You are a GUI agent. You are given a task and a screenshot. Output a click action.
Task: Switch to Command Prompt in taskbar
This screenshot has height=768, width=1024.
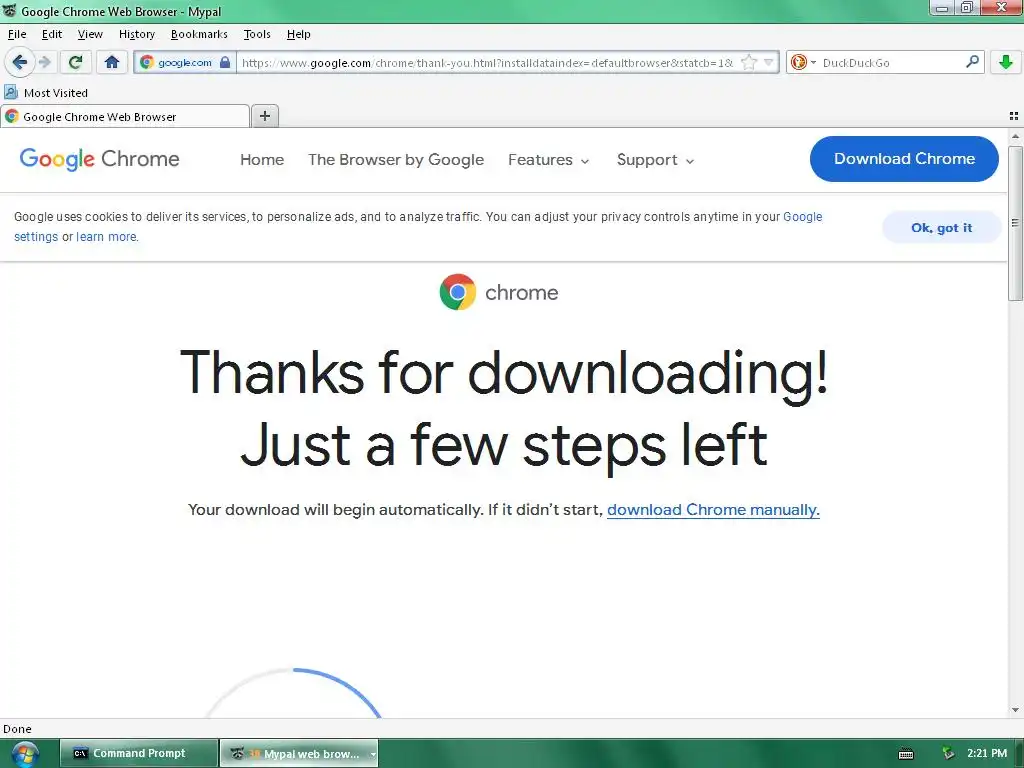coord(139,753)
